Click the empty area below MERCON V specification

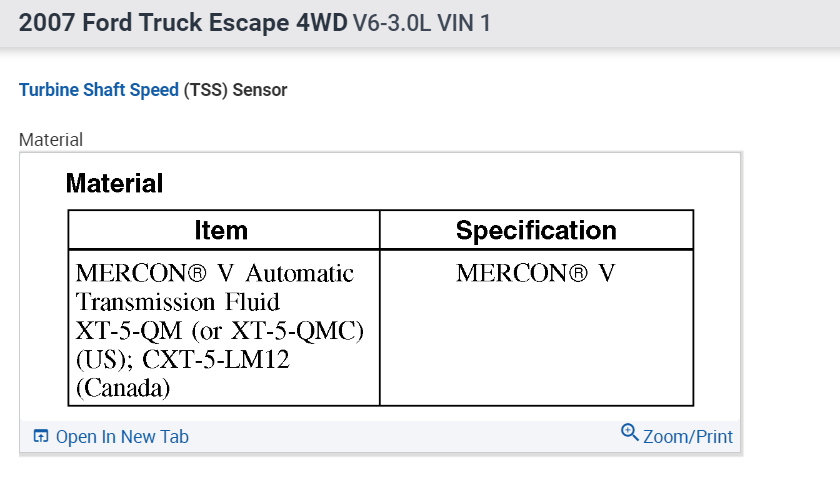tap(535, 350)
